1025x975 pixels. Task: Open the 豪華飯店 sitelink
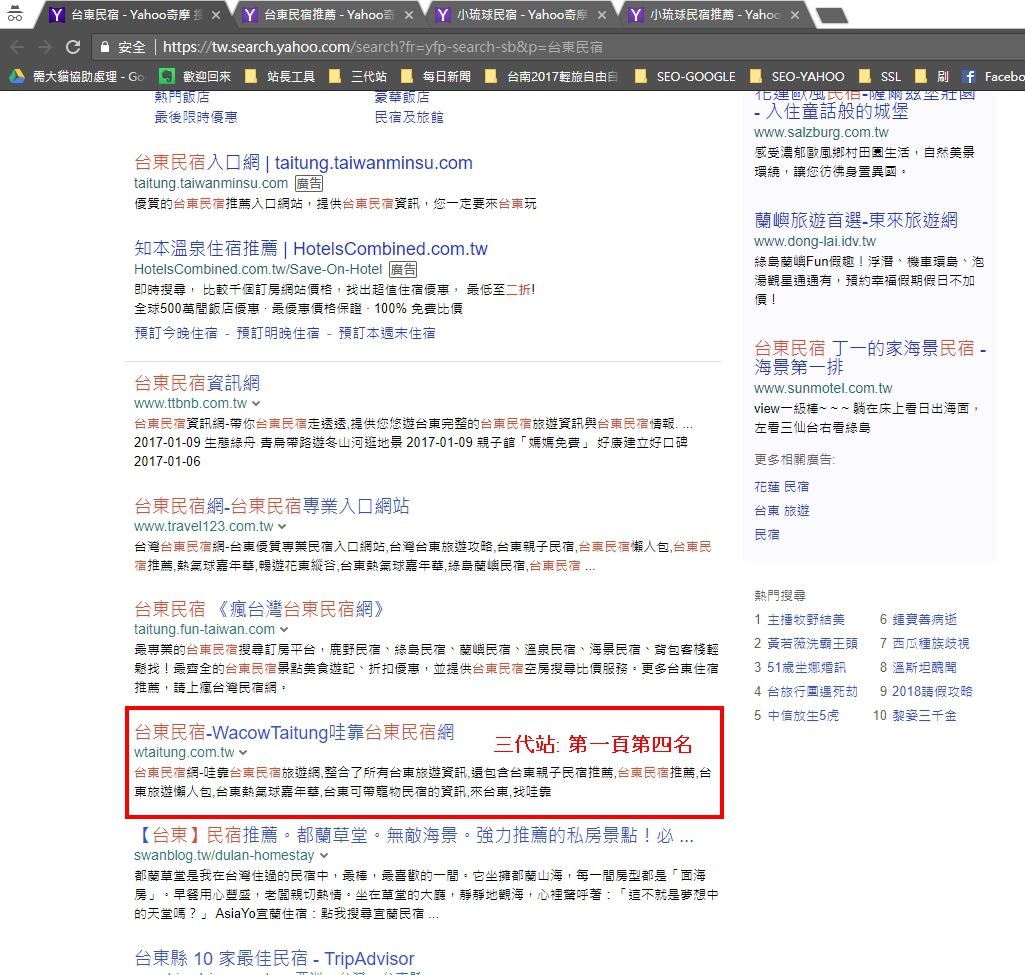coord(402,97)
